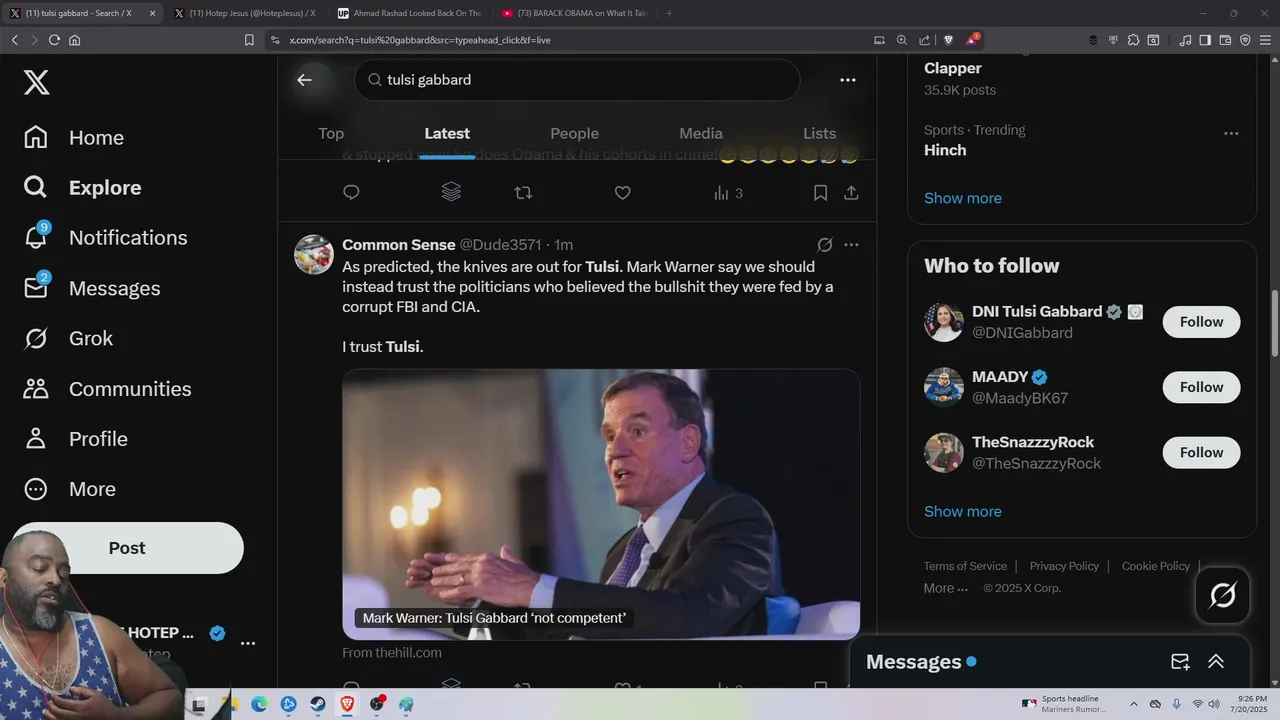
Task: Show more Who to follow suggestions
Action: point(962,511)
